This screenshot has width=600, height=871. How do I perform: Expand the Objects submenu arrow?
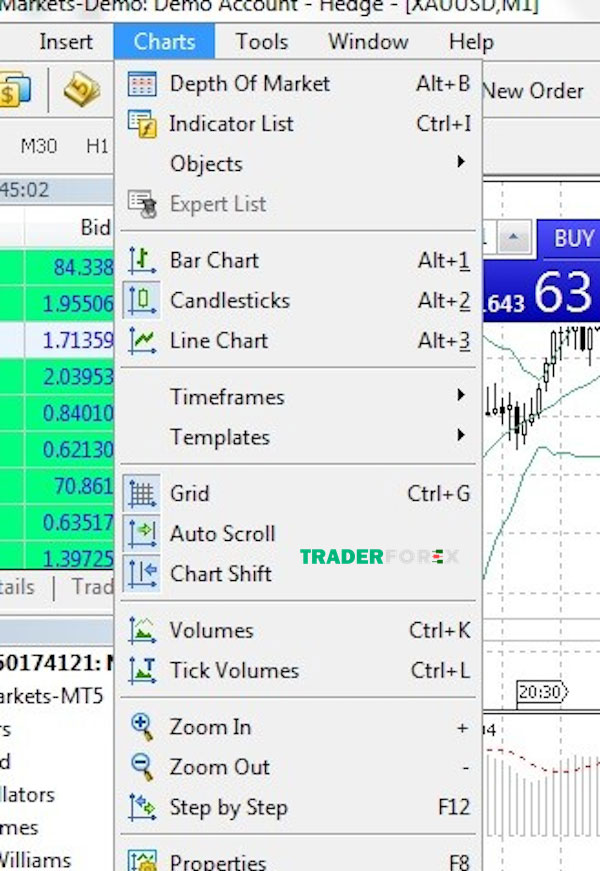(x=461, y=162)
